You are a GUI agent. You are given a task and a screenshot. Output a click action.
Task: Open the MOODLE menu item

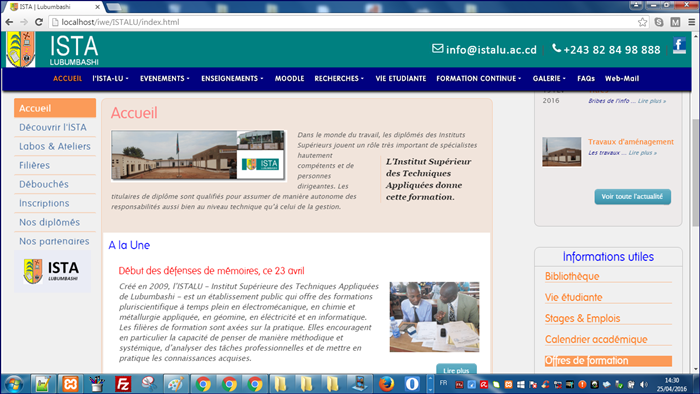pos(289,79)
